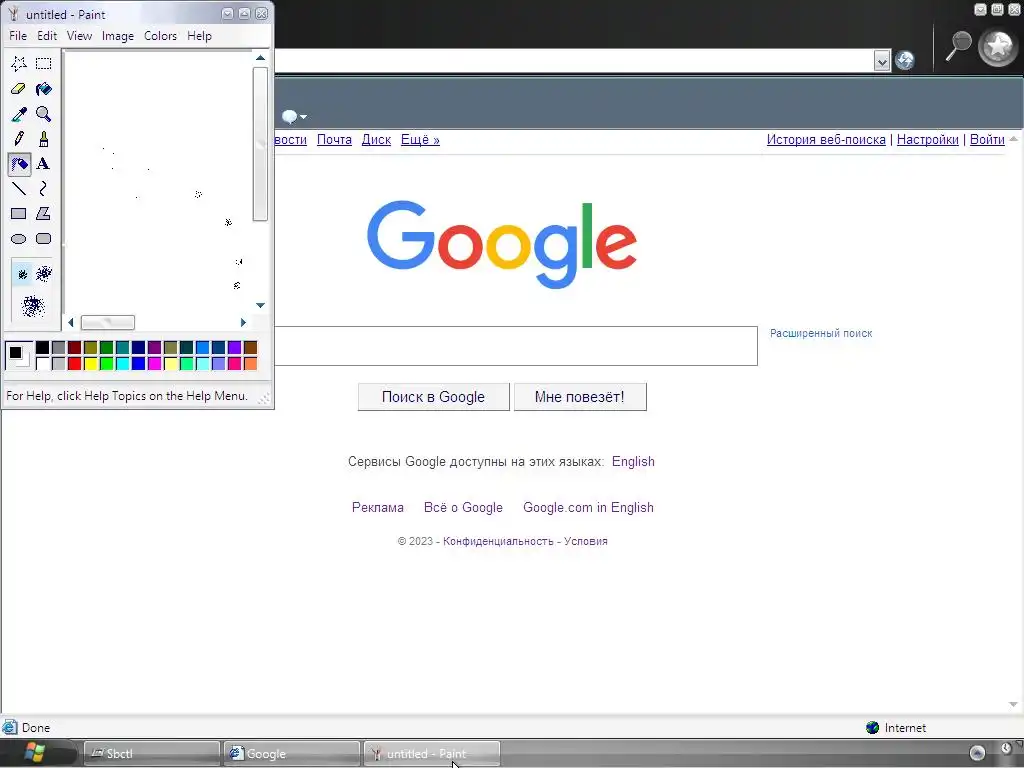Pick the magenta color swatch in Paint
Image resolution: width=1024 pixels, height=768 pixels.
[x=154, y=363]
